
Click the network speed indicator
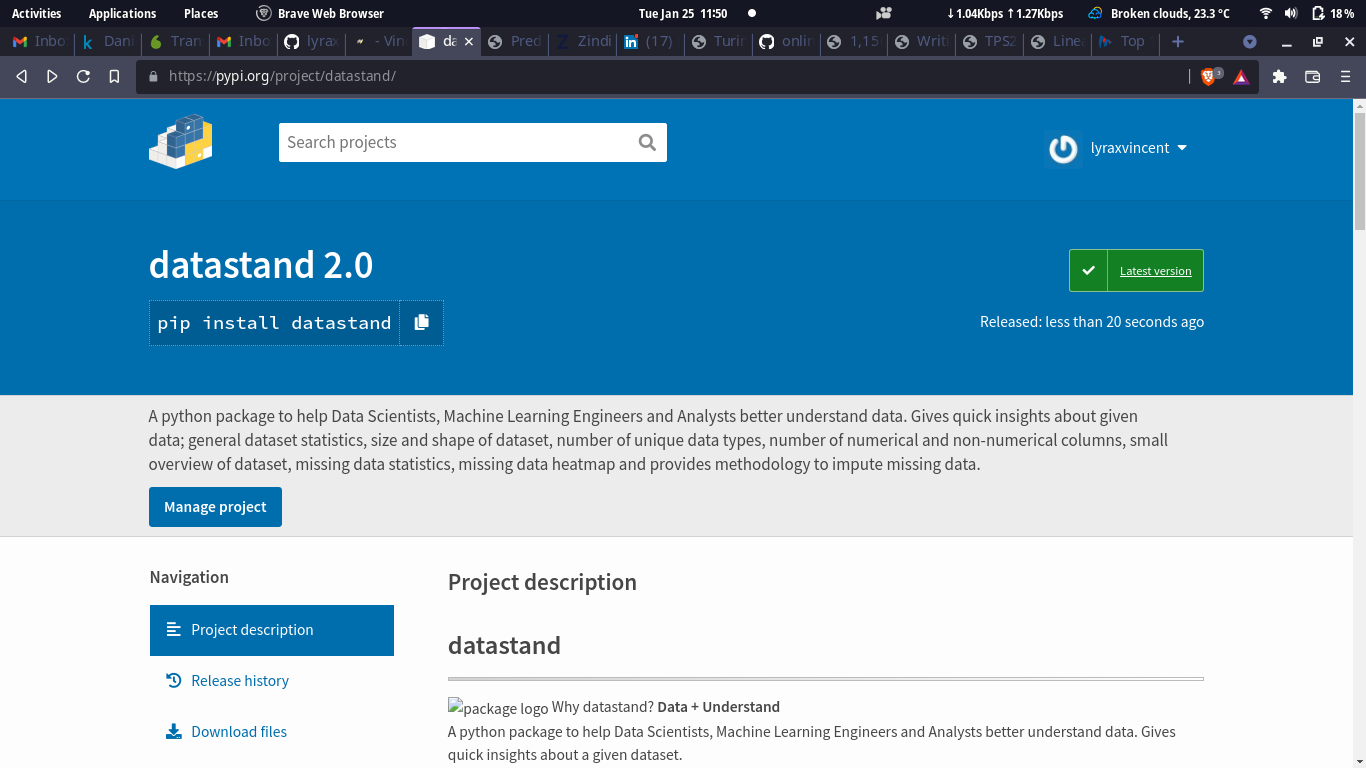coord(1005,13)
